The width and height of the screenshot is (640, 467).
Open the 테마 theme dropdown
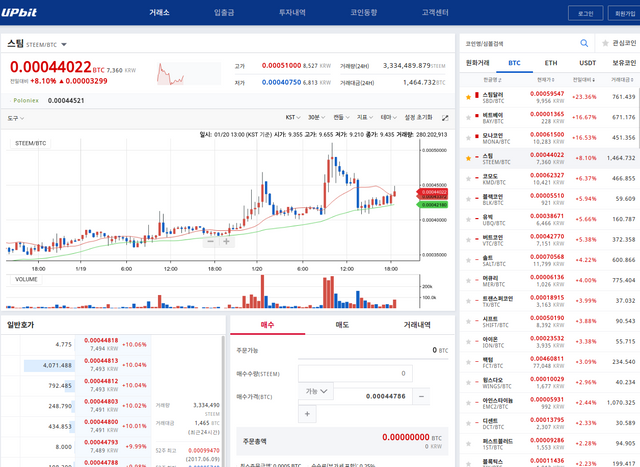click(x=389, y=117)
